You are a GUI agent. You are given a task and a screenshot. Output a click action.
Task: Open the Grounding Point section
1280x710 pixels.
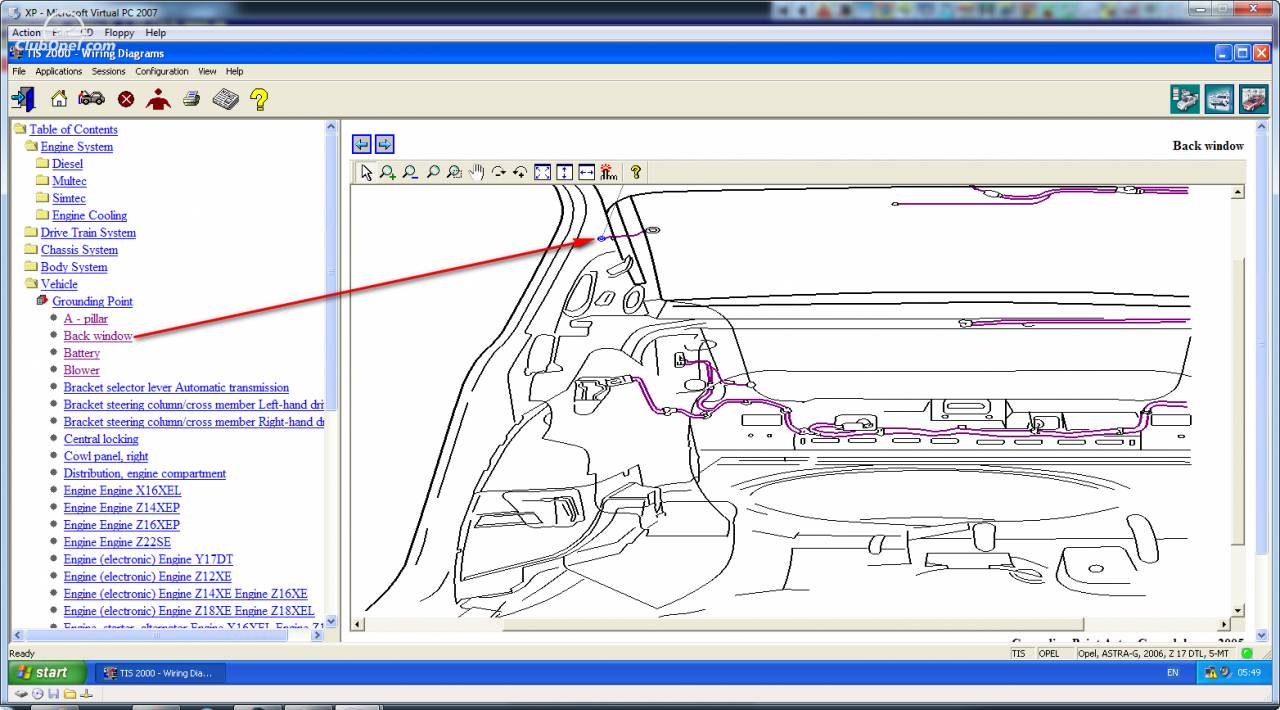point(92,301)
